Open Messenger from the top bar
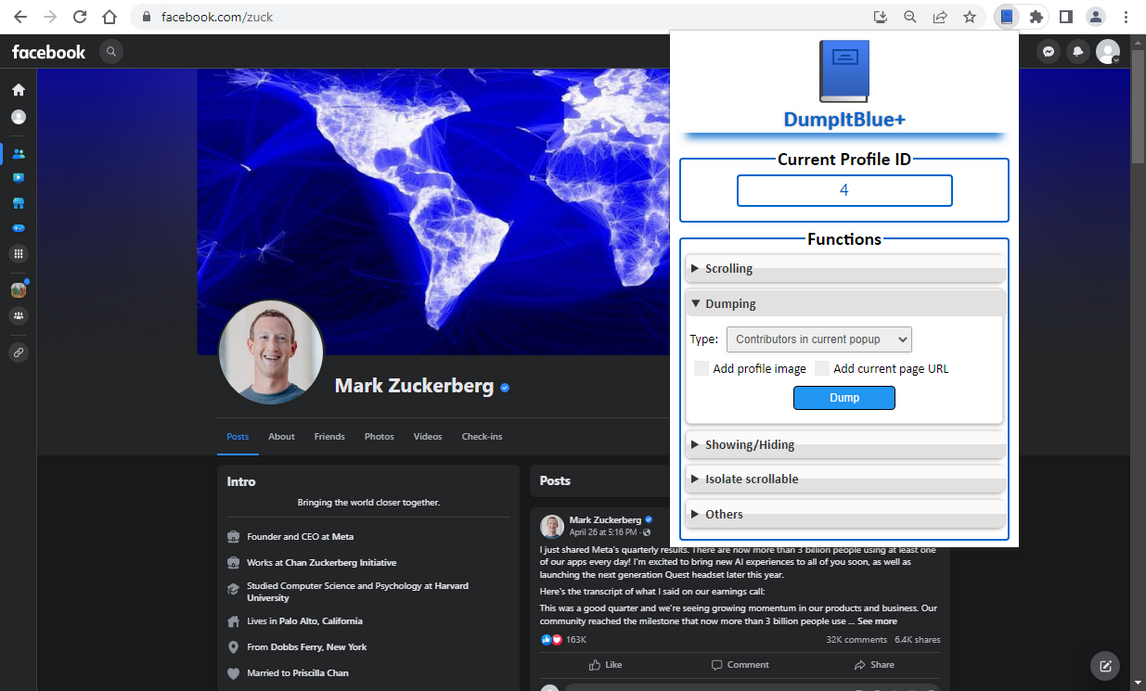 pos(1048,51)
